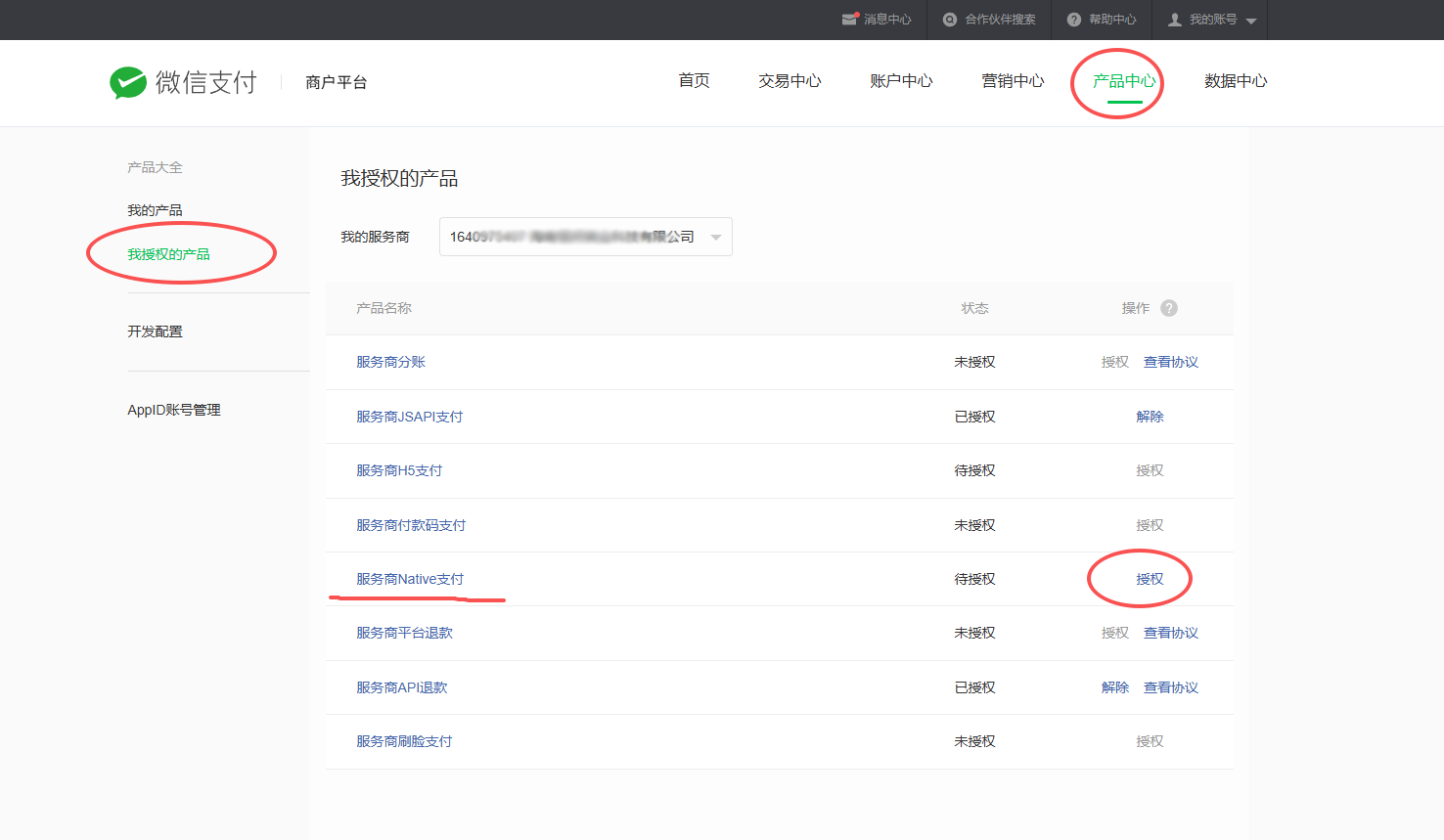
Task: Click the WeChat Pay logo
Action: [x=183, y=82]
